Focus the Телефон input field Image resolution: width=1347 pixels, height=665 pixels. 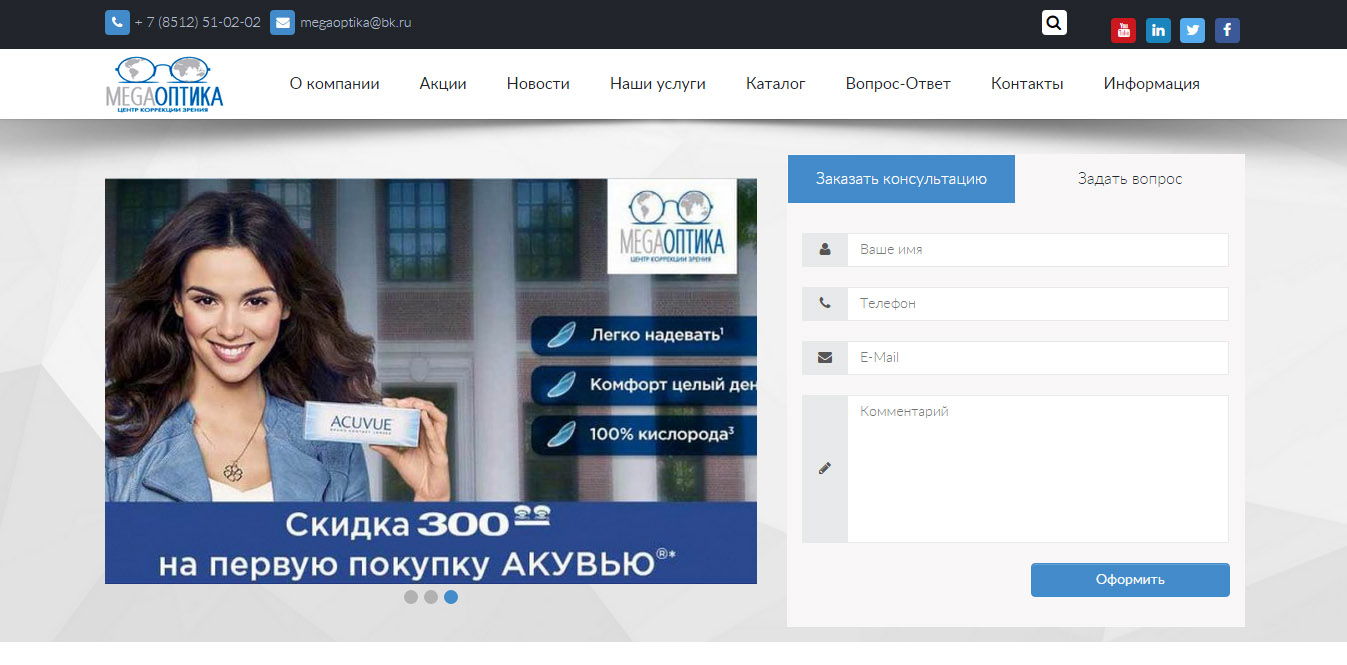pos(1038,304)
